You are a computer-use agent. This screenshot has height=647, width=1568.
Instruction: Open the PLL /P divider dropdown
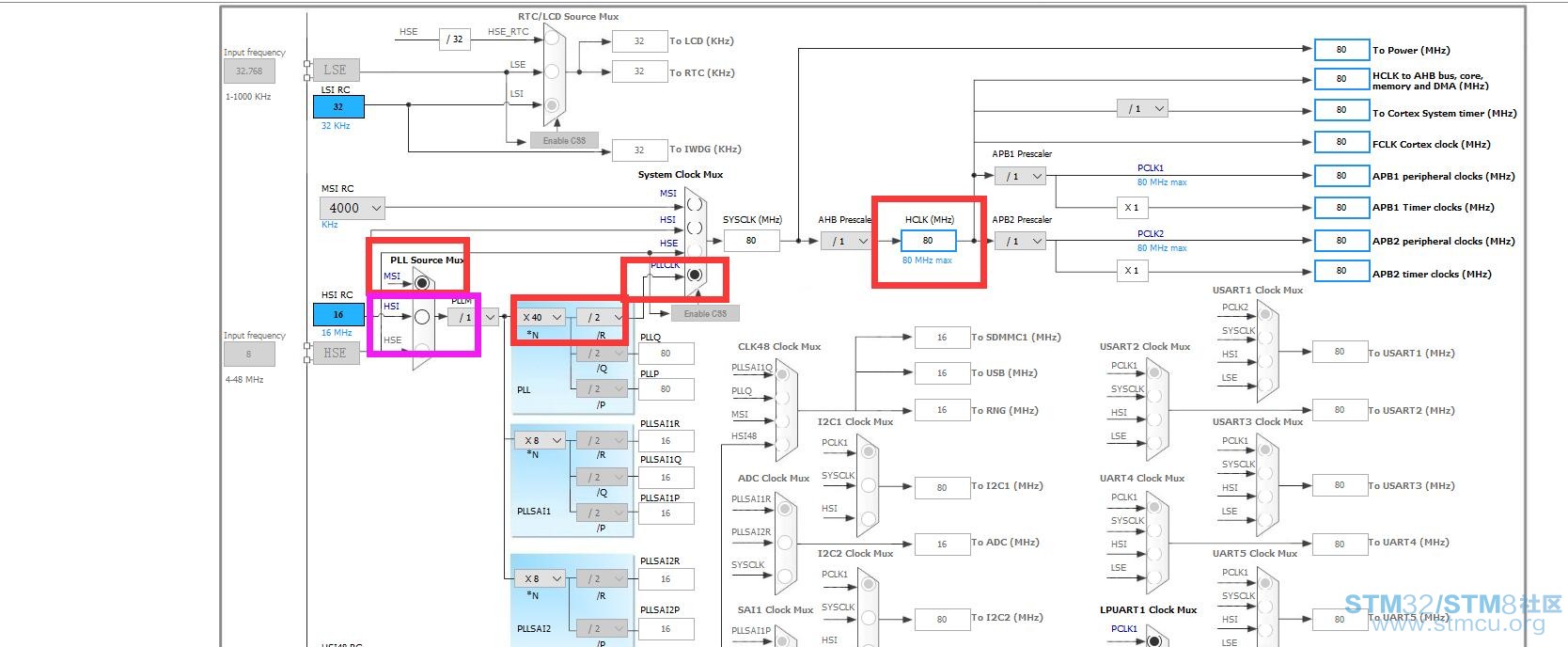point(602,388)
